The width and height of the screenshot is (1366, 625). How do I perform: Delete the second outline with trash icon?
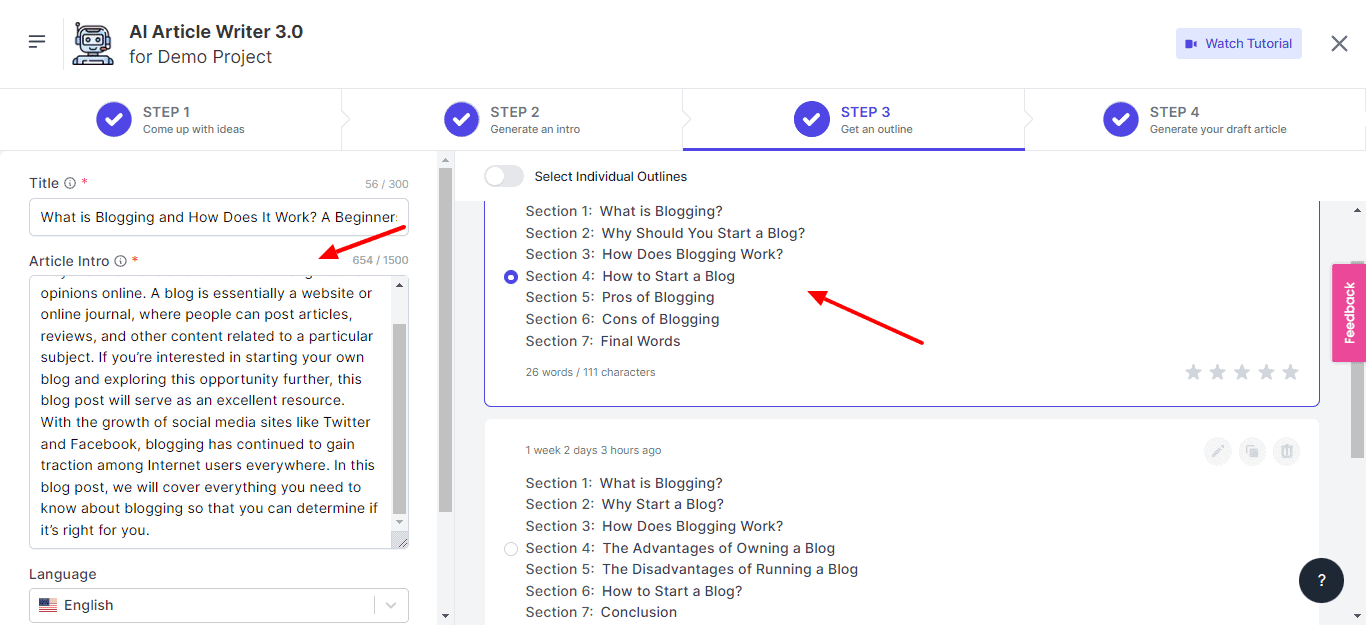pyautogui.click(x=1287, y=451)
